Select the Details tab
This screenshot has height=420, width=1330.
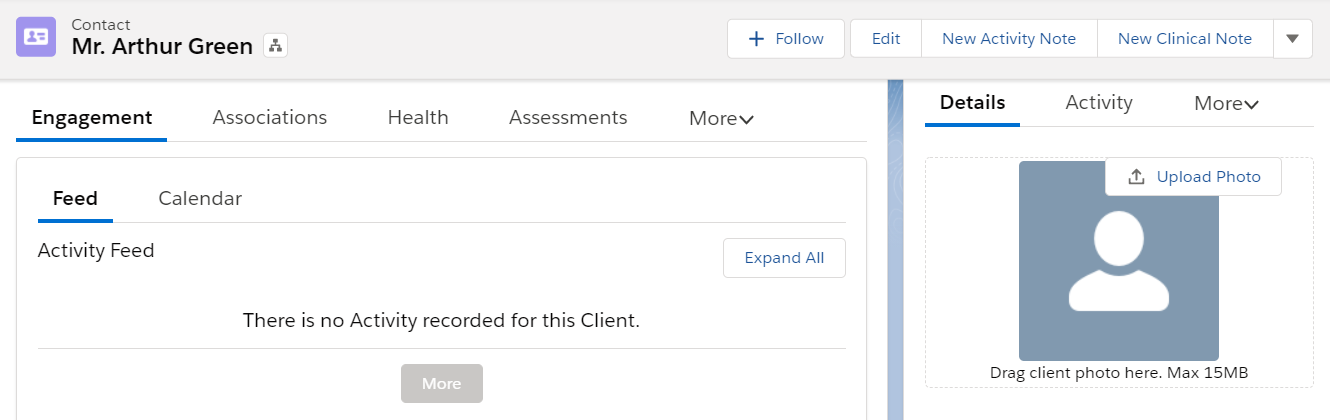coord(972,103)
